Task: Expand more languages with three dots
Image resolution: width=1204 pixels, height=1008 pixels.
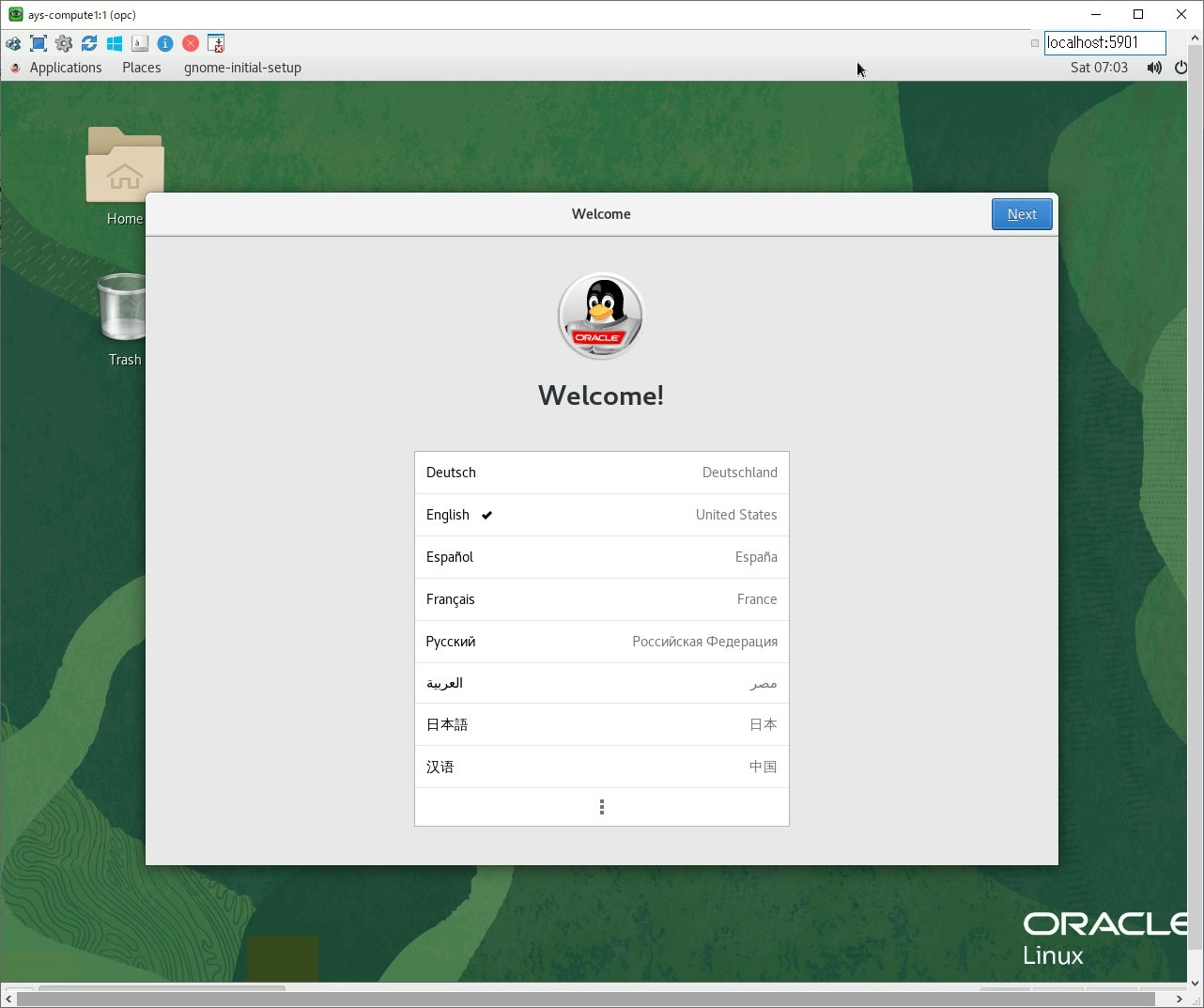Action: click(602, 807)
